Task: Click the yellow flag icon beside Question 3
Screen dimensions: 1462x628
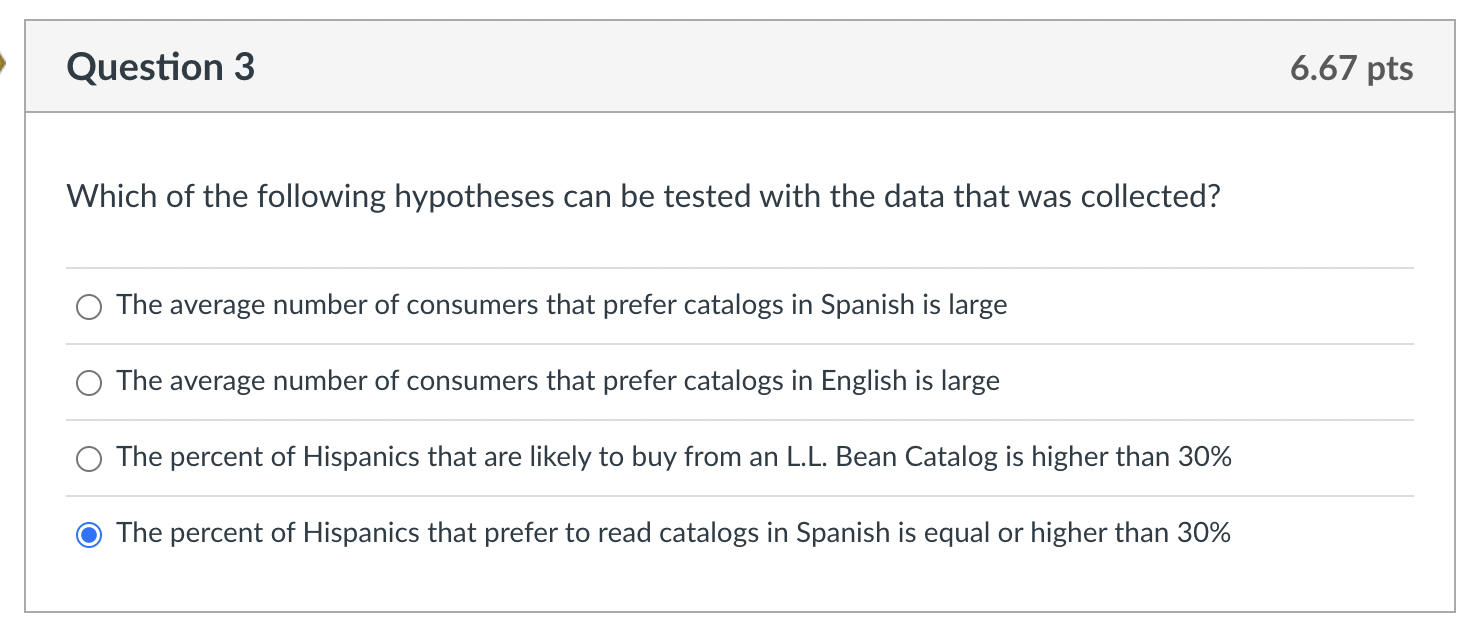Action: click(x=3, y=66)
